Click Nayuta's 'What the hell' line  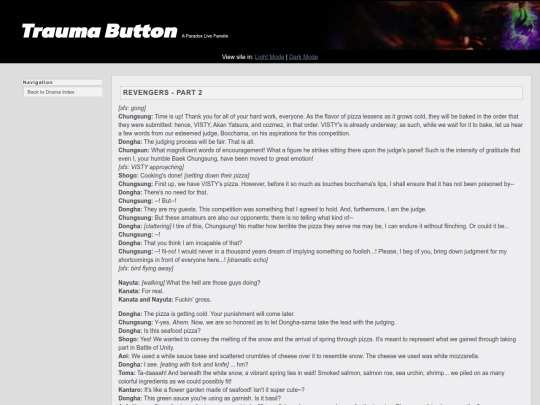coord(189,282)
